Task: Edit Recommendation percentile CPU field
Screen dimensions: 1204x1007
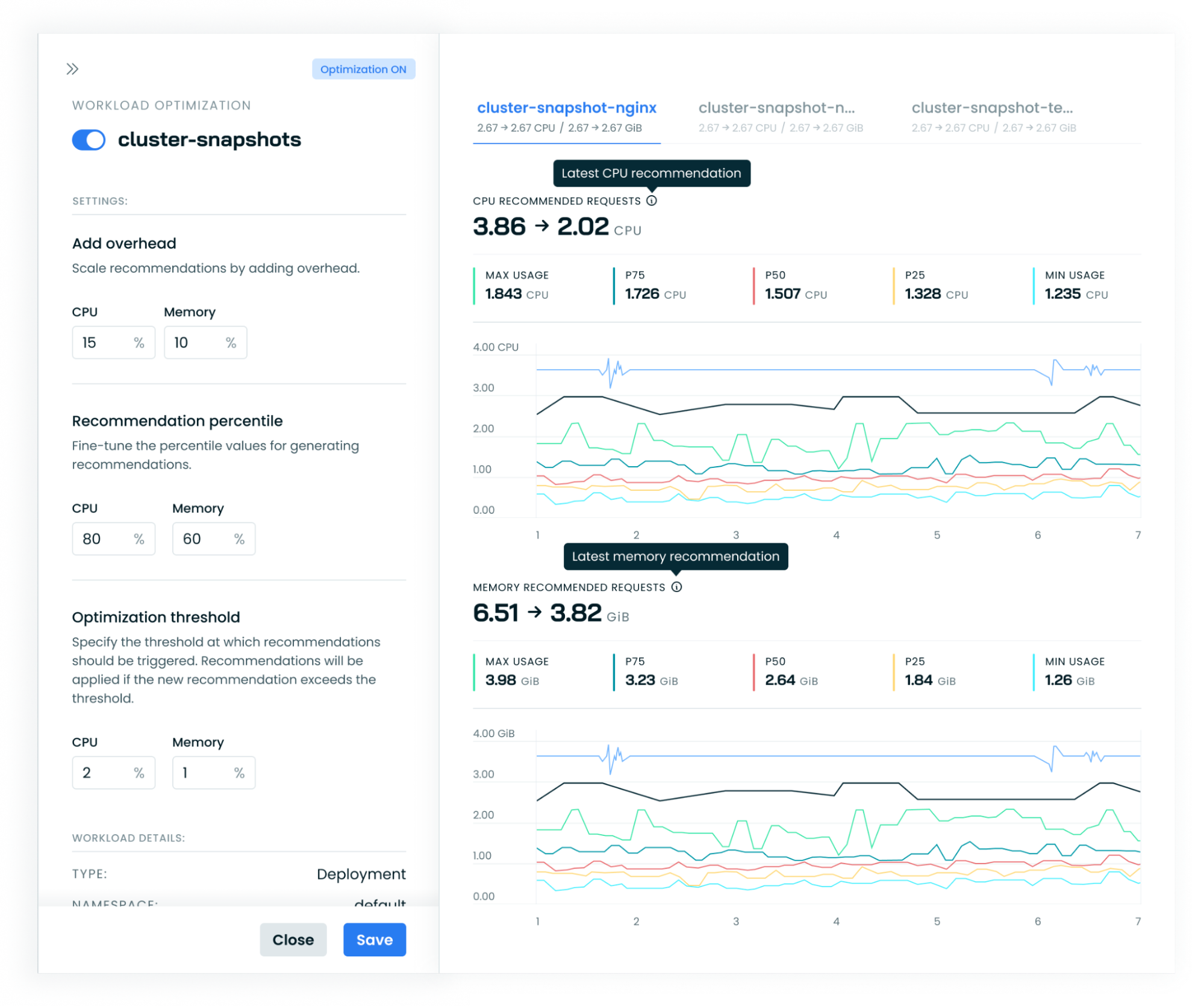Action: [x=113, y=539]
